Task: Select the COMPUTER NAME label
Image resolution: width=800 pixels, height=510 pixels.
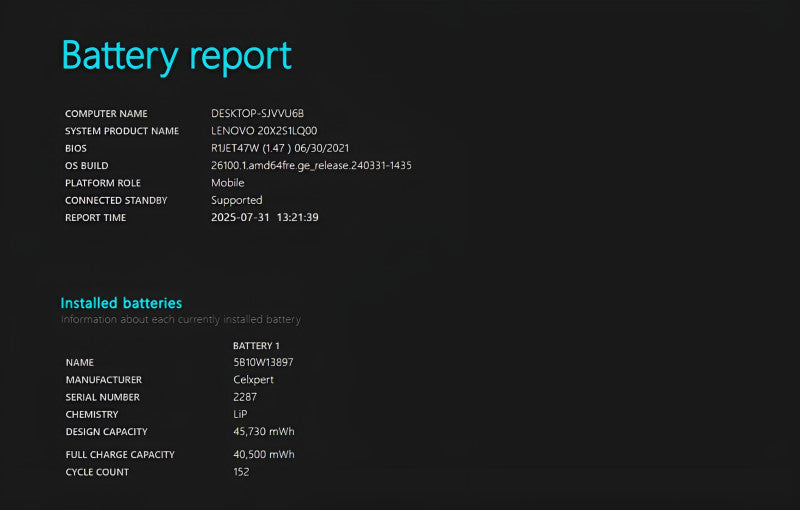Action: coord(106,114)
